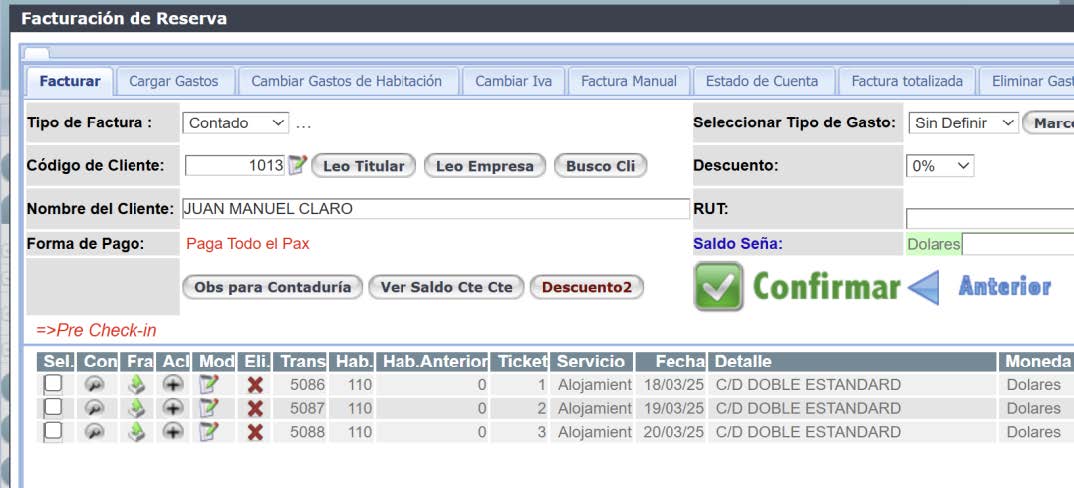Viewport: 1074px width, 488px height.
Task: Click the plus icon for transaction 5088
Action: pos(173,431)
